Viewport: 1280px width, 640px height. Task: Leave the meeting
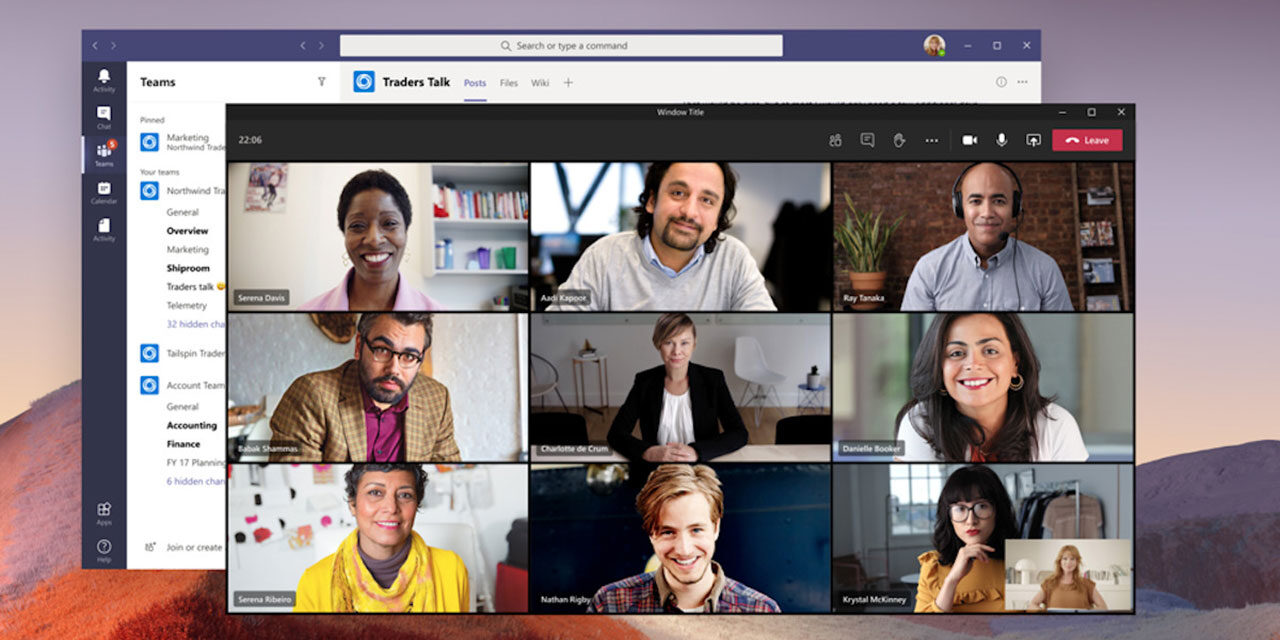1087,140
